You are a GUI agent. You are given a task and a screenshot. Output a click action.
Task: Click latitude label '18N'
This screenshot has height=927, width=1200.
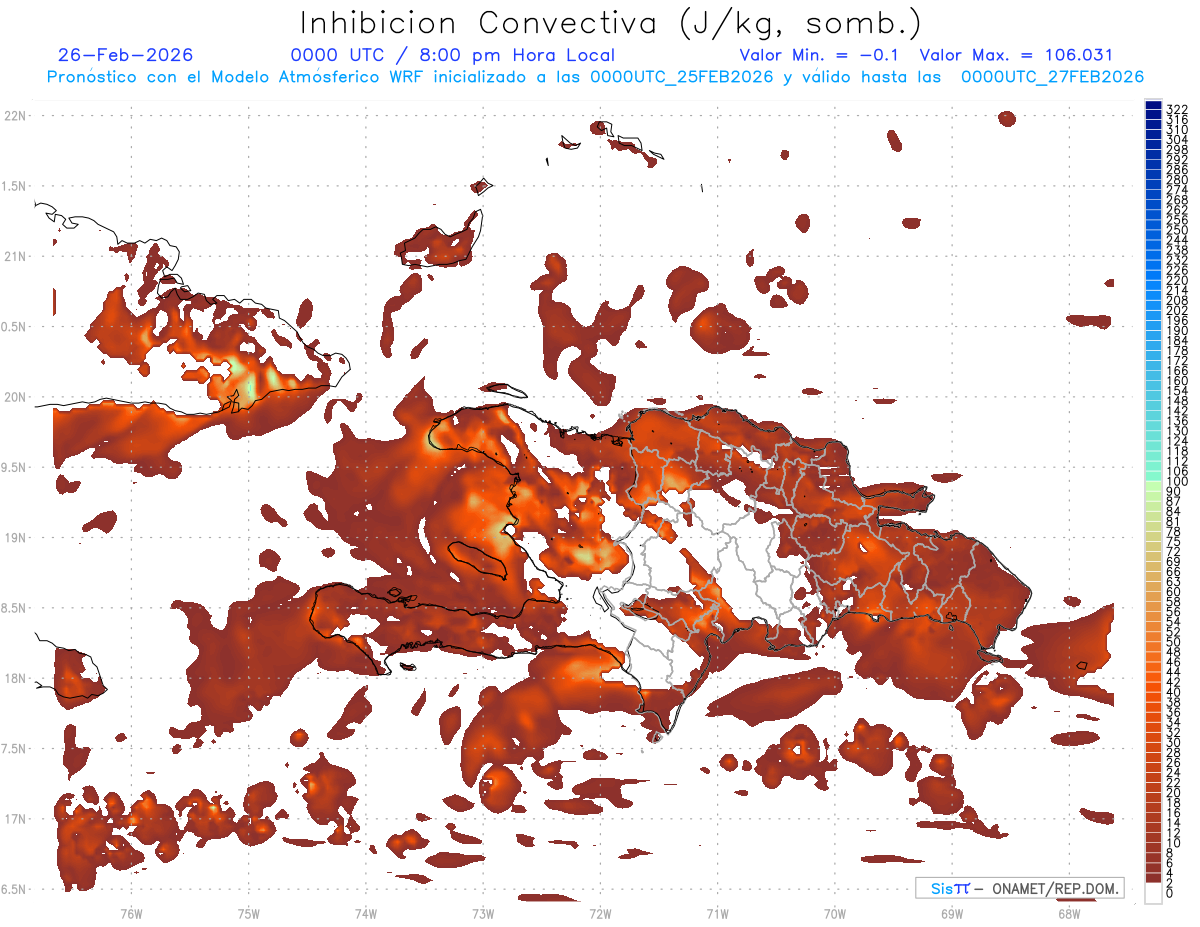15,678
